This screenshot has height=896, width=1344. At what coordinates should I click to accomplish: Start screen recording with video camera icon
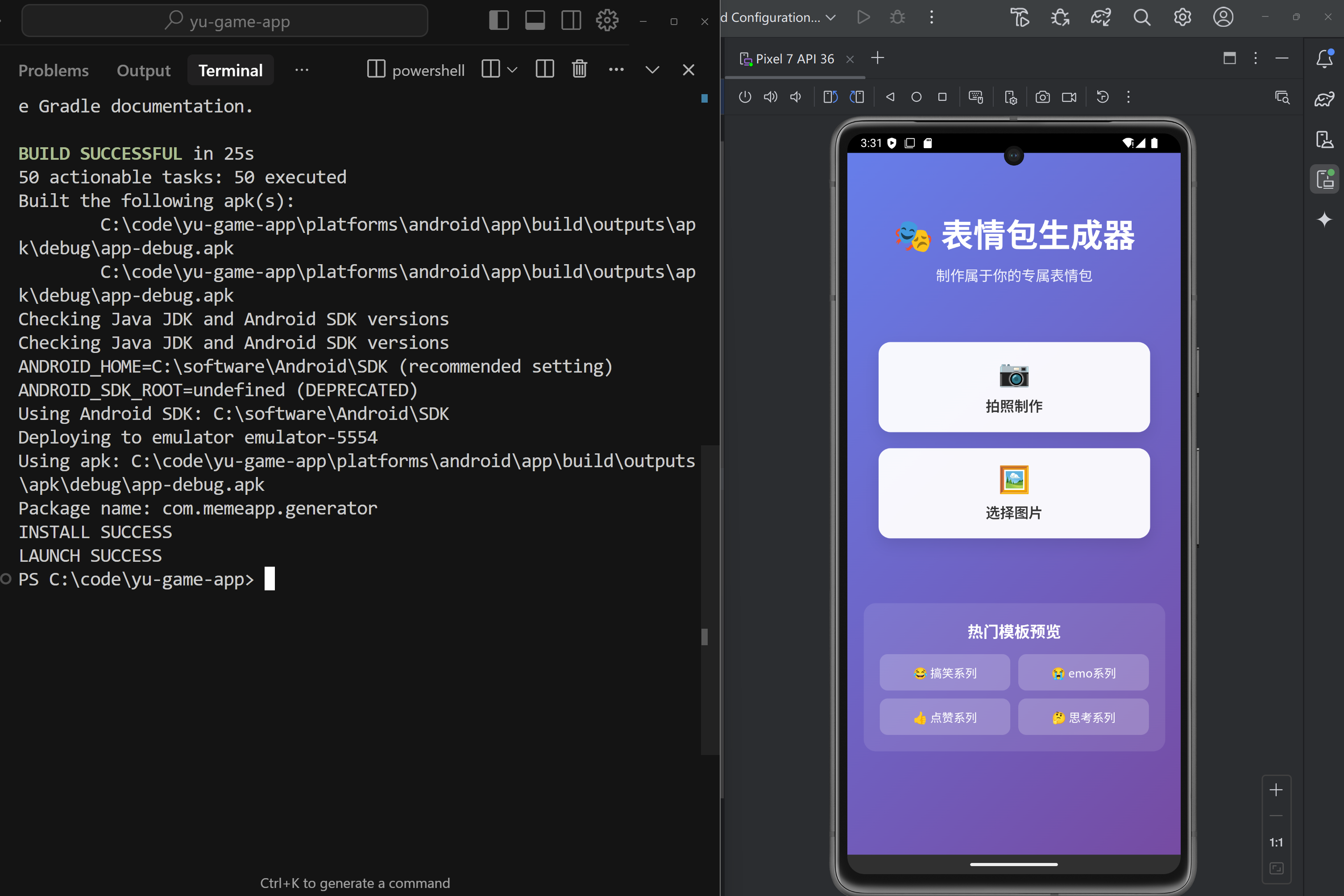(1069, 97)
